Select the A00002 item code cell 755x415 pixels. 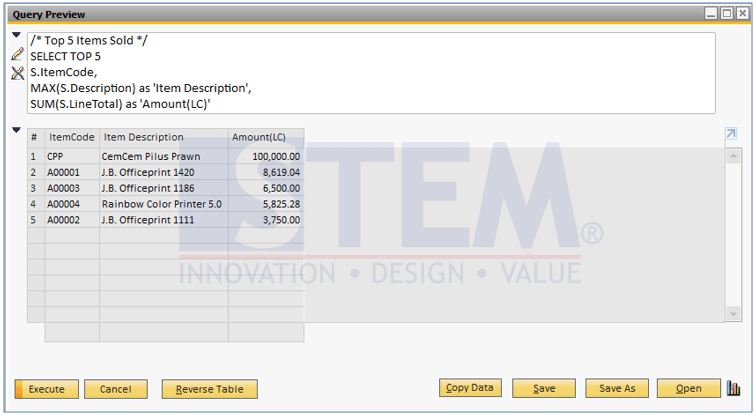pyautogui.click(x=72, y=220)
